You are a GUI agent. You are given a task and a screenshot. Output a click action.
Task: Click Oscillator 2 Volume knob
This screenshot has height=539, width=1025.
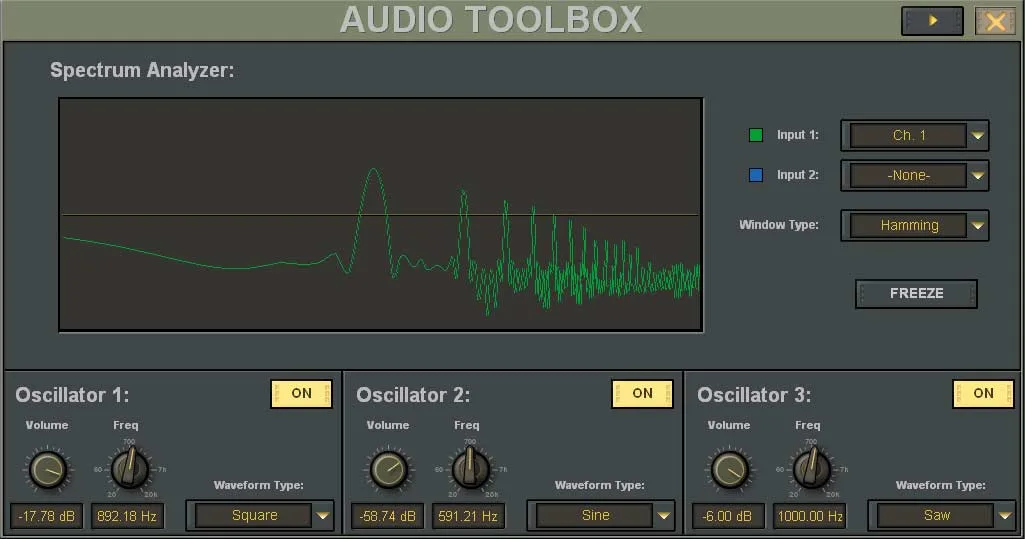(389, 470)
